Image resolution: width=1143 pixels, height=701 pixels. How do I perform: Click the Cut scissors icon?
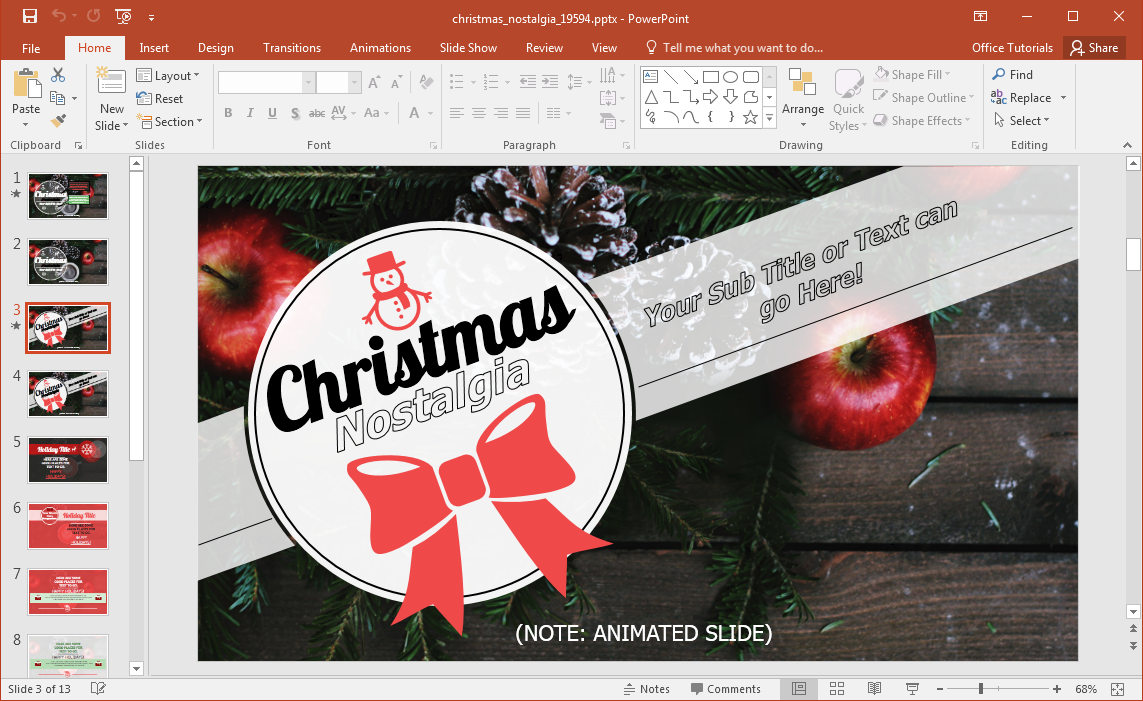[58, 75]
